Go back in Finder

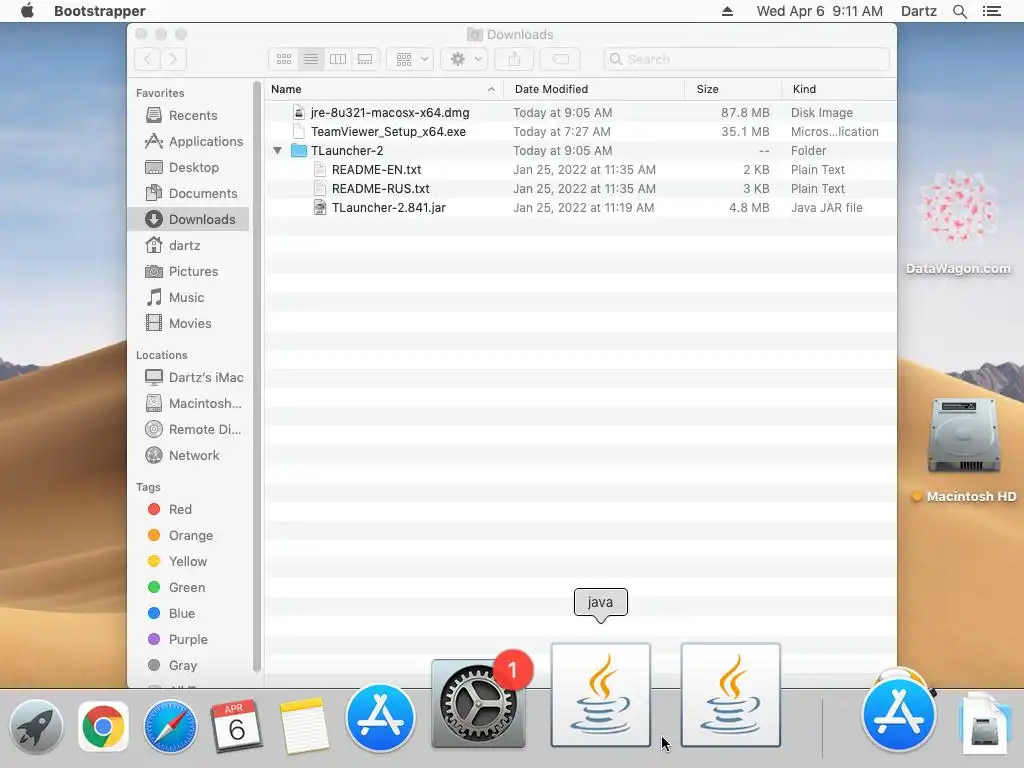(148, 59)
